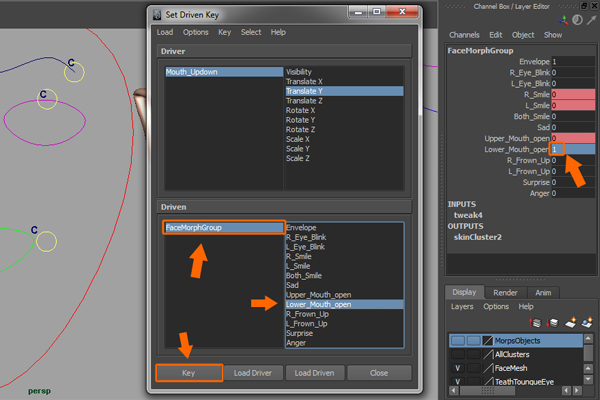The image size is (600, 400).
Task: Open Options menu in Set Driven Key
Action: [196, 32]
